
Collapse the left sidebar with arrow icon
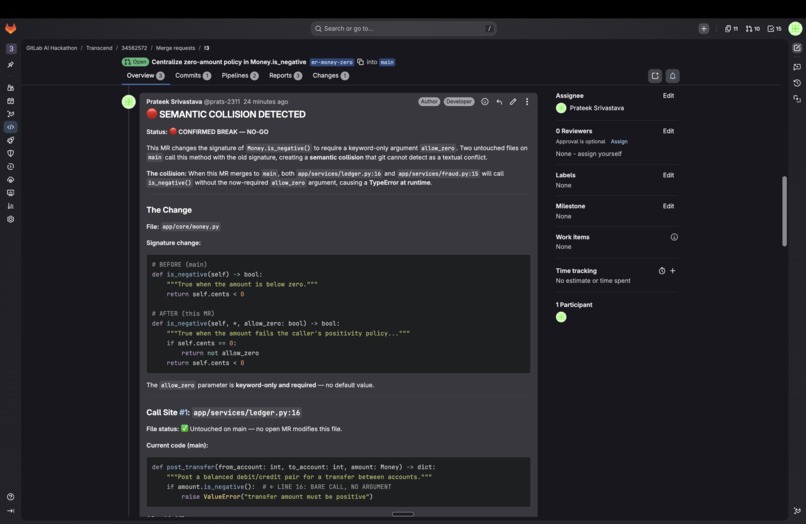pyautogui.click(x=10, y=511)
